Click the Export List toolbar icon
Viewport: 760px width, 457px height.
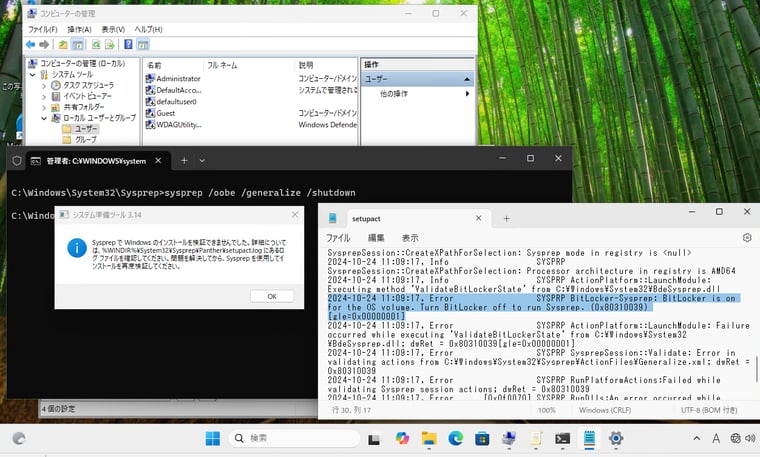click(x=110, y=45)
